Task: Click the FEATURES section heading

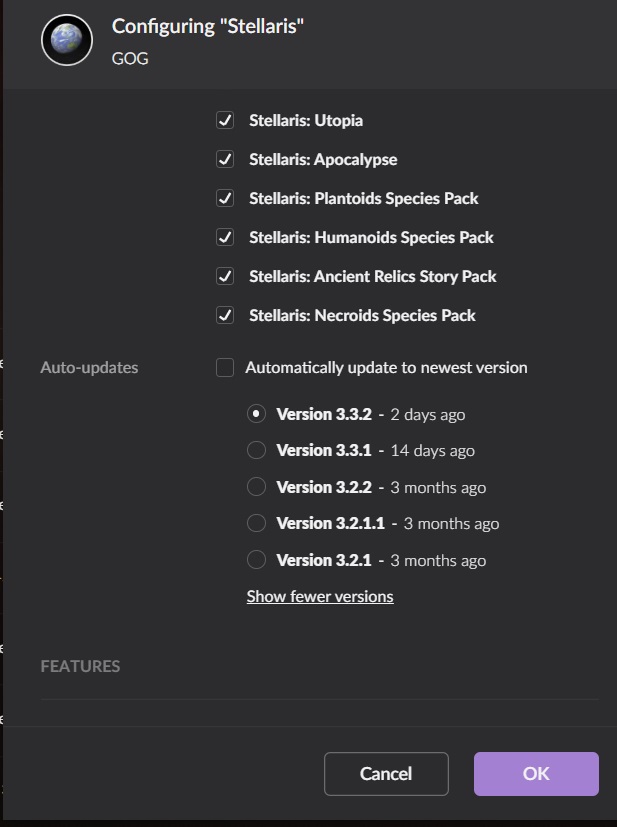Action: click(80, 666)
